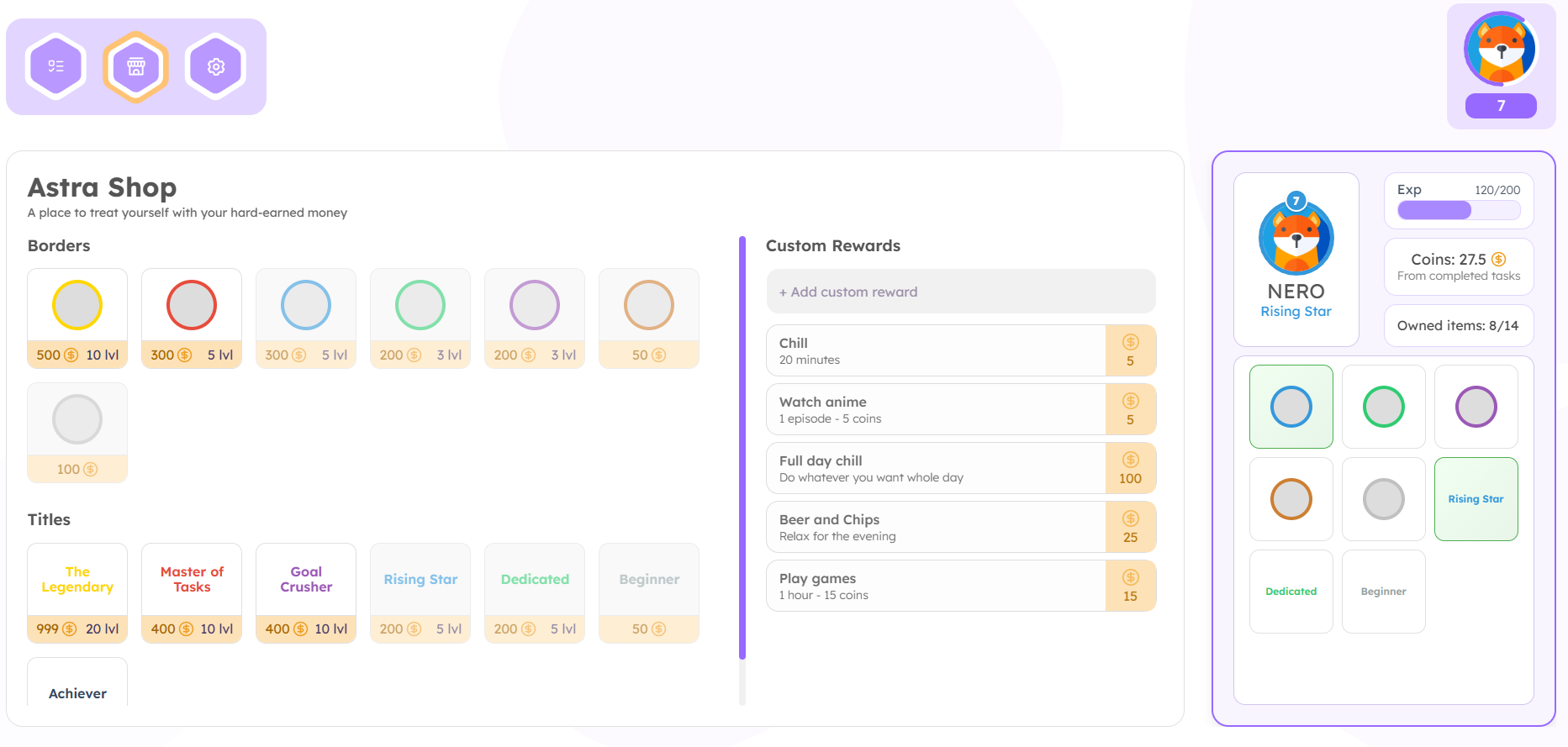
Task: Open the tasks list hexagon icon
Action: (56, 66)
